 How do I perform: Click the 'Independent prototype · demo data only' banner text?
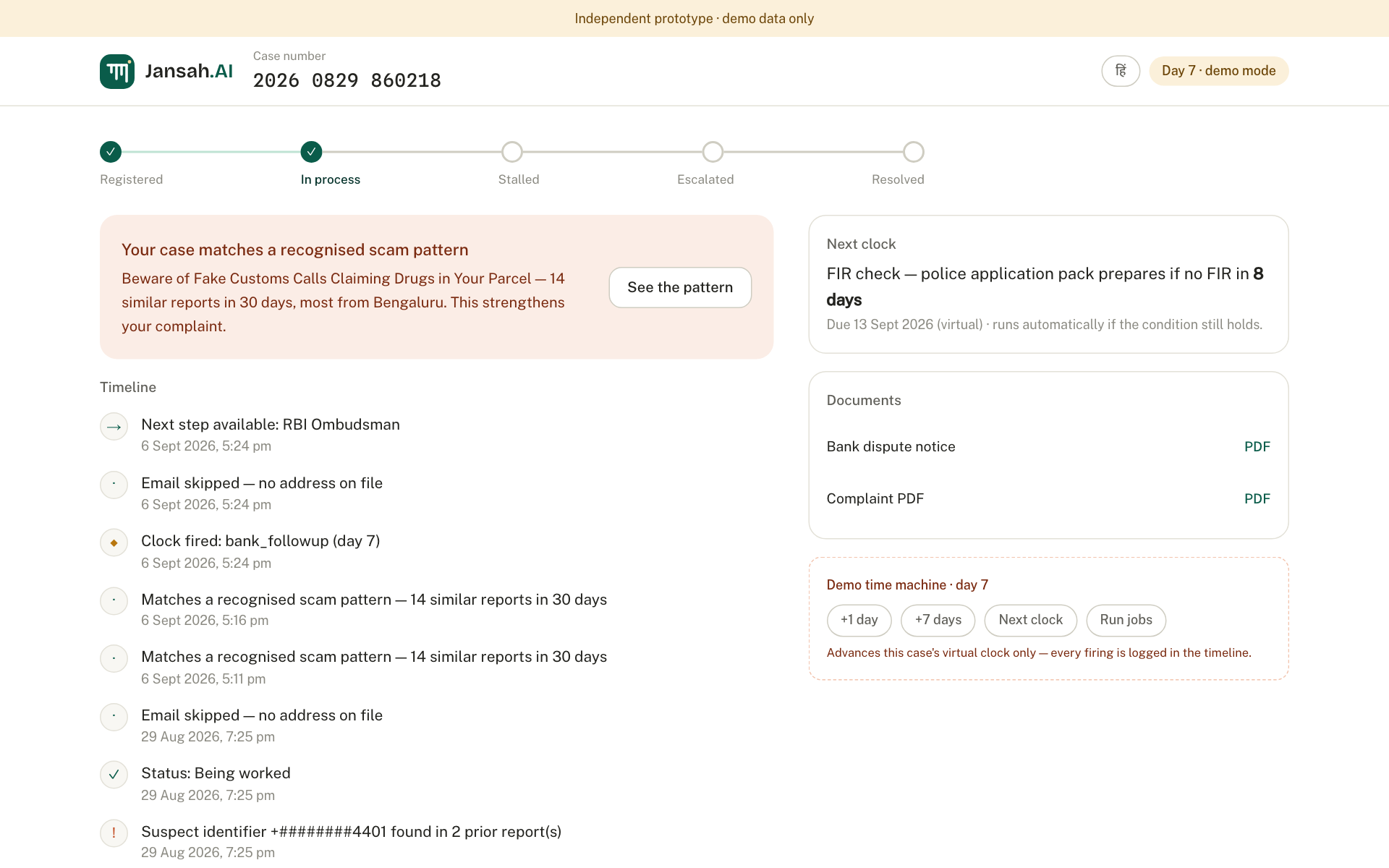694,19
